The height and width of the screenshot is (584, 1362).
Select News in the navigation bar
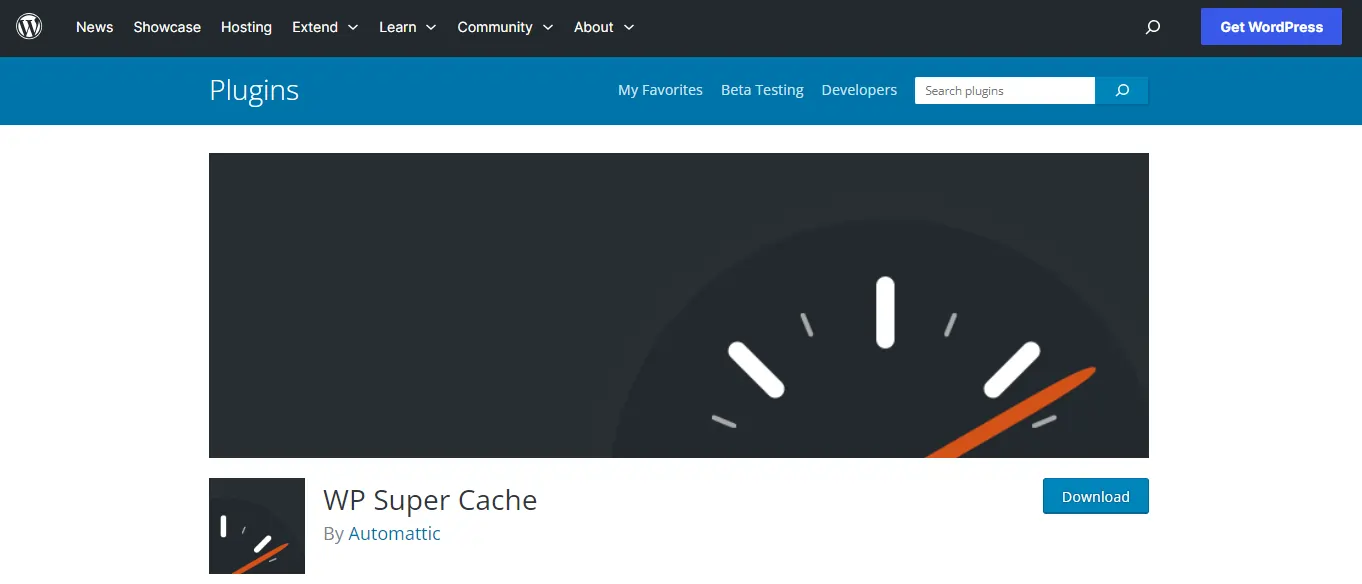click(x=94, y=27)
